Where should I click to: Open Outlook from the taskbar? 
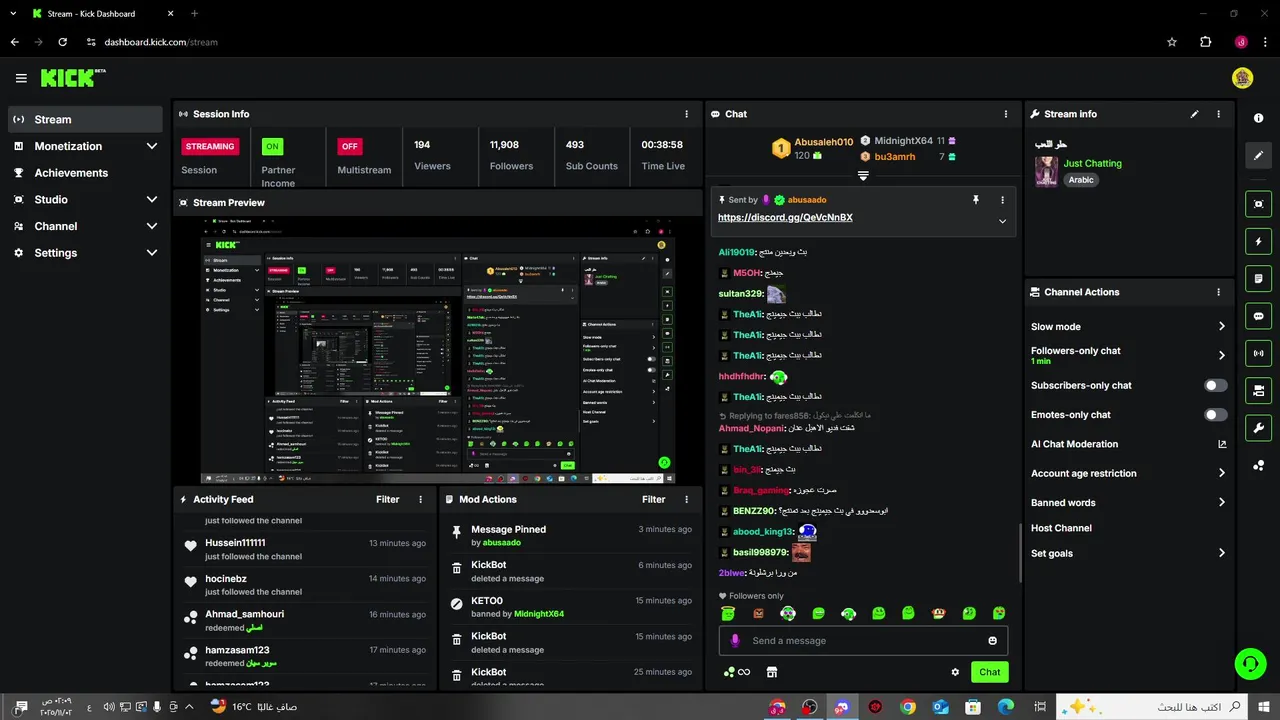click(940, 707)
